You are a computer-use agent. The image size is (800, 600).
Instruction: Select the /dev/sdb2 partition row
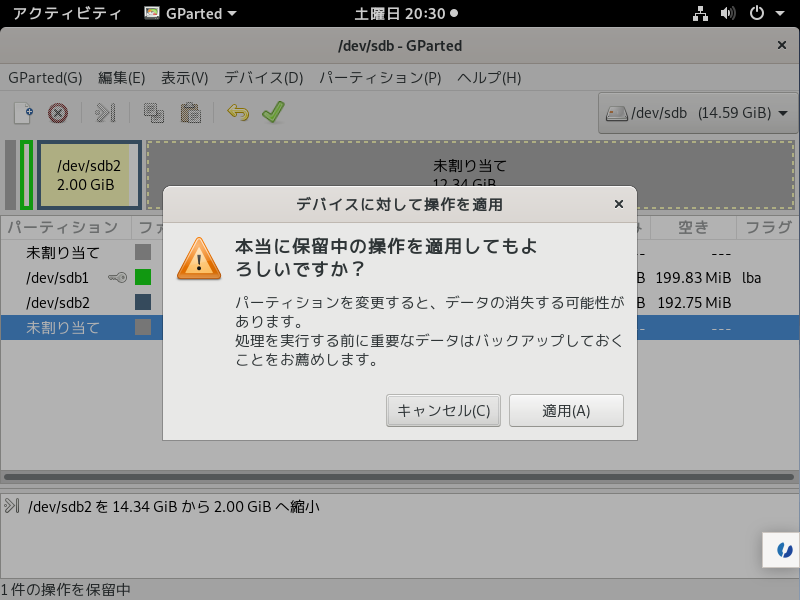point(400,303)
